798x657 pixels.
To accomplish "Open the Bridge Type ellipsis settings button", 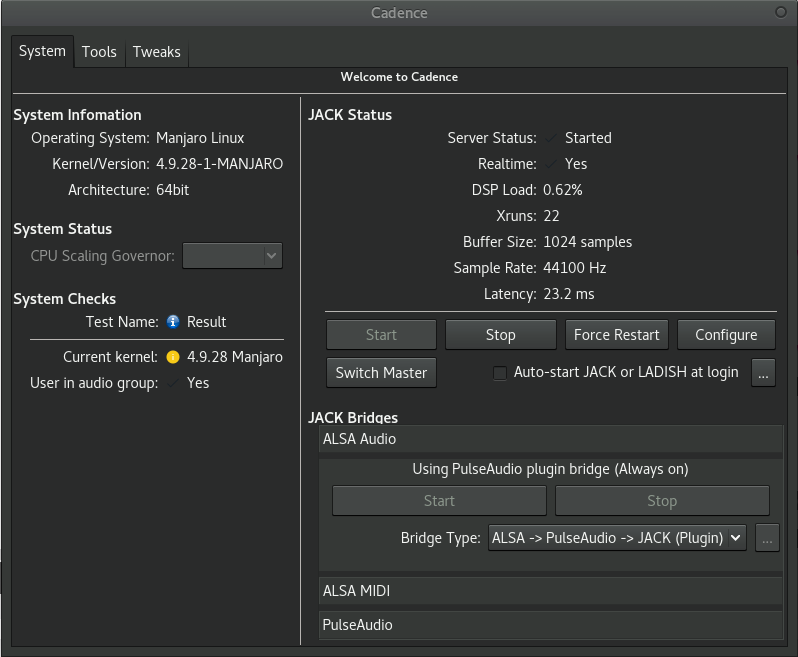I will [767, 538].
